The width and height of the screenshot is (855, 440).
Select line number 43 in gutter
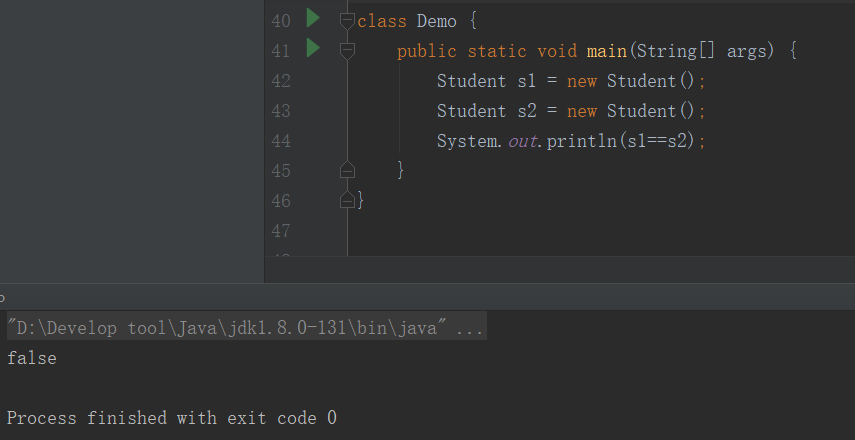tap(281, 111)
